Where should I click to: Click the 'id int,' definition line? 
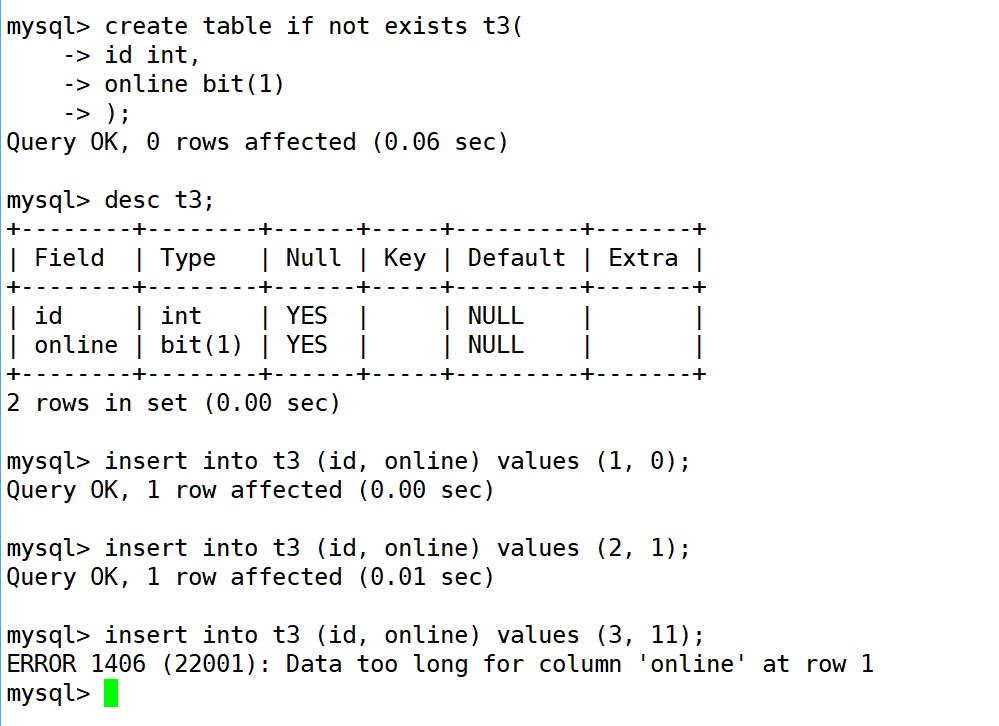[152, 55]
